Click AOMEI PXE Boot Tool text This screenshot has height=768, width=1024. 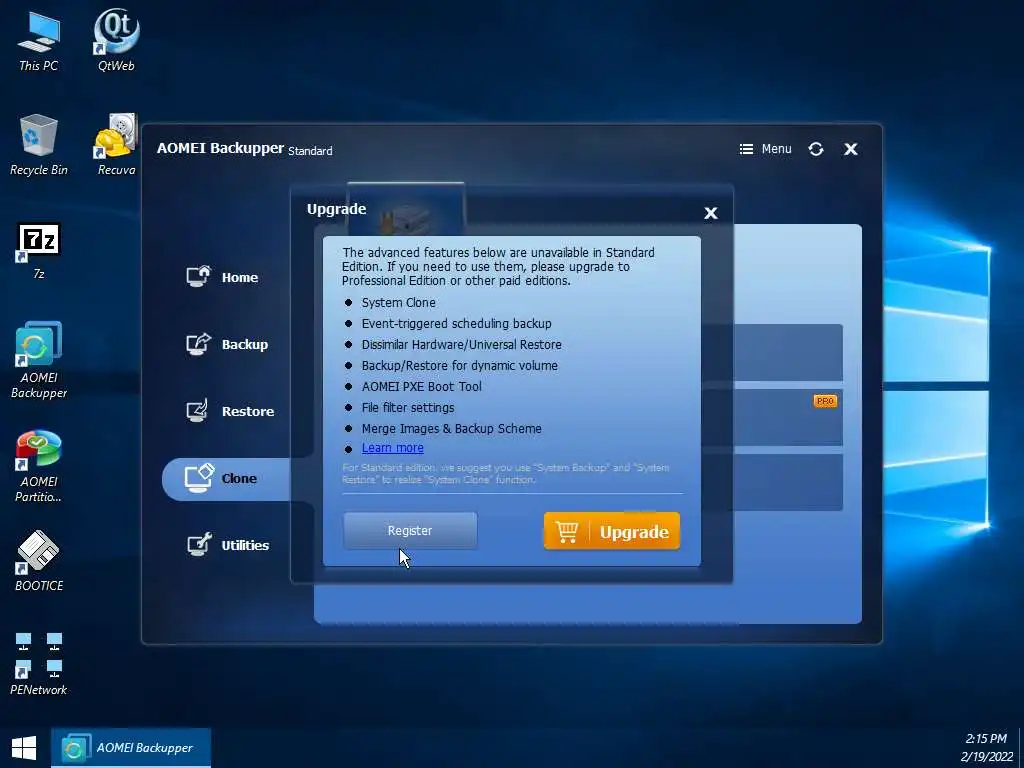pos(421,386)
